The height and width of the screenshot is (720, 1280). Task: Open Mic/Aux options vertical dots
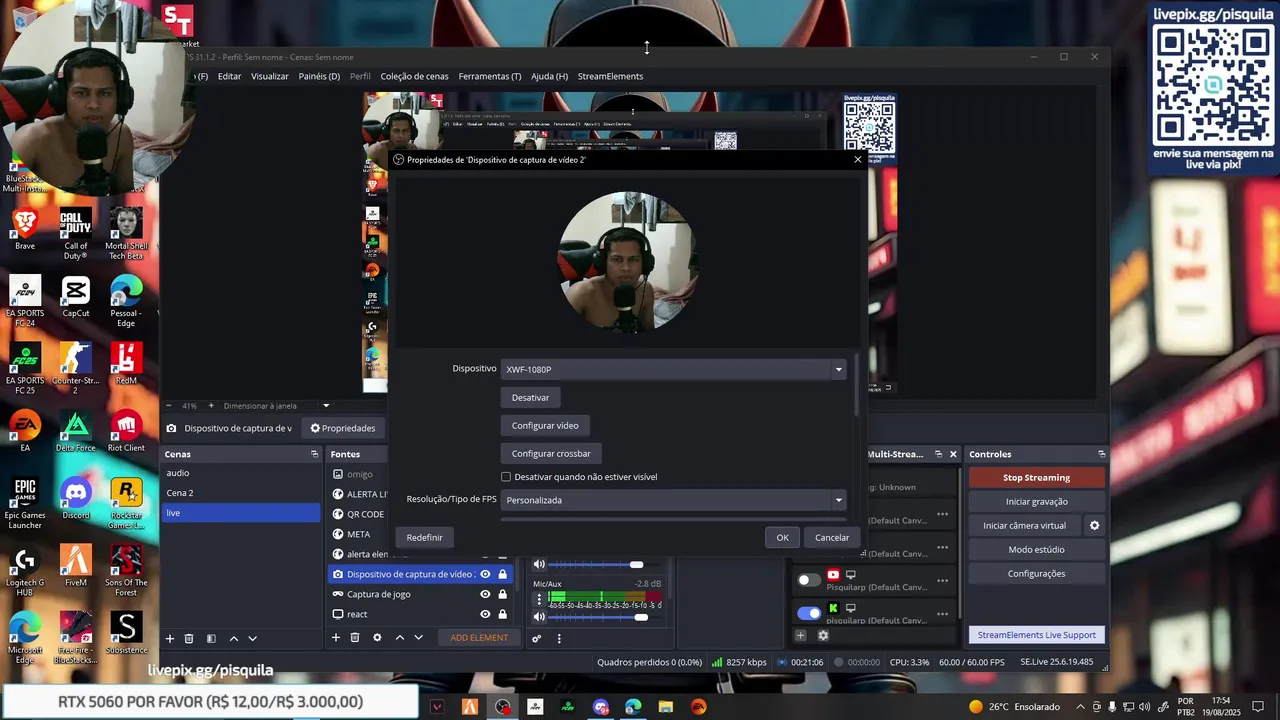coord(539,600)
